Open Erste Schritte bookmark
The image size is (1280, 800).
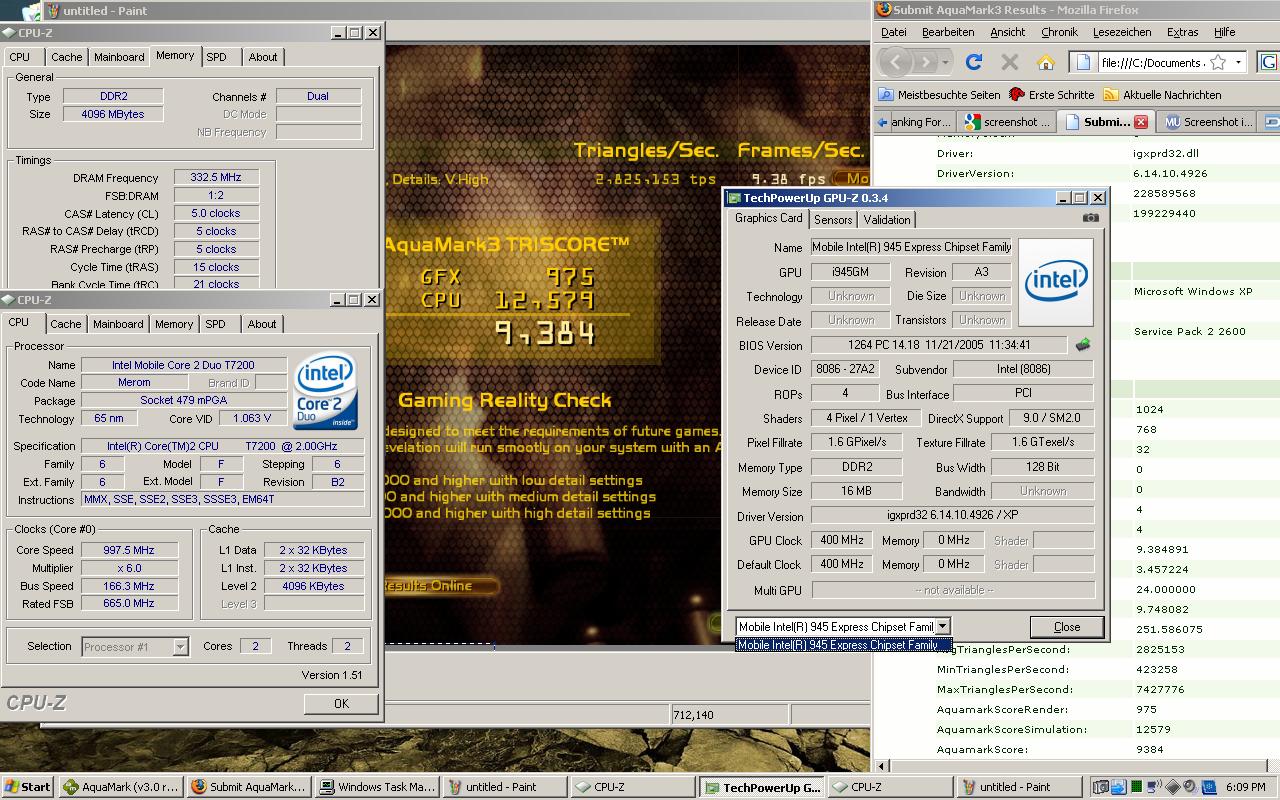[1051, 94]
